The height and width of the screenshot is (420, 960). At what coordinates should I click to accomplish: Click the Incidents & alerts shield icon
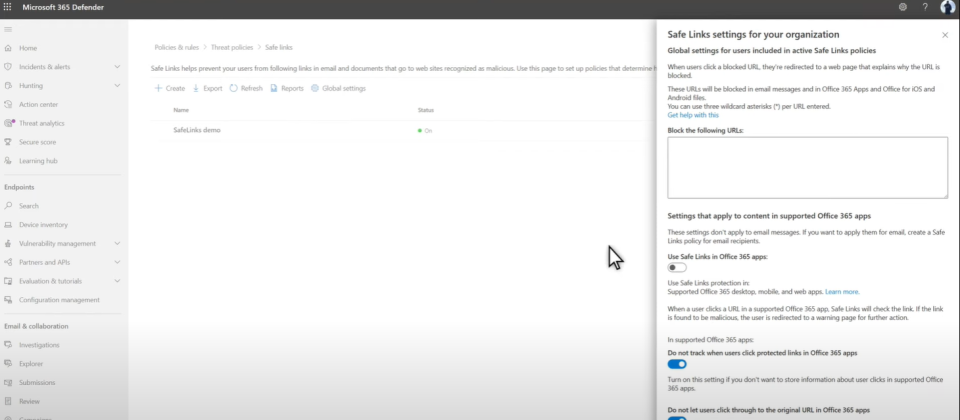[x=8, y=67]
